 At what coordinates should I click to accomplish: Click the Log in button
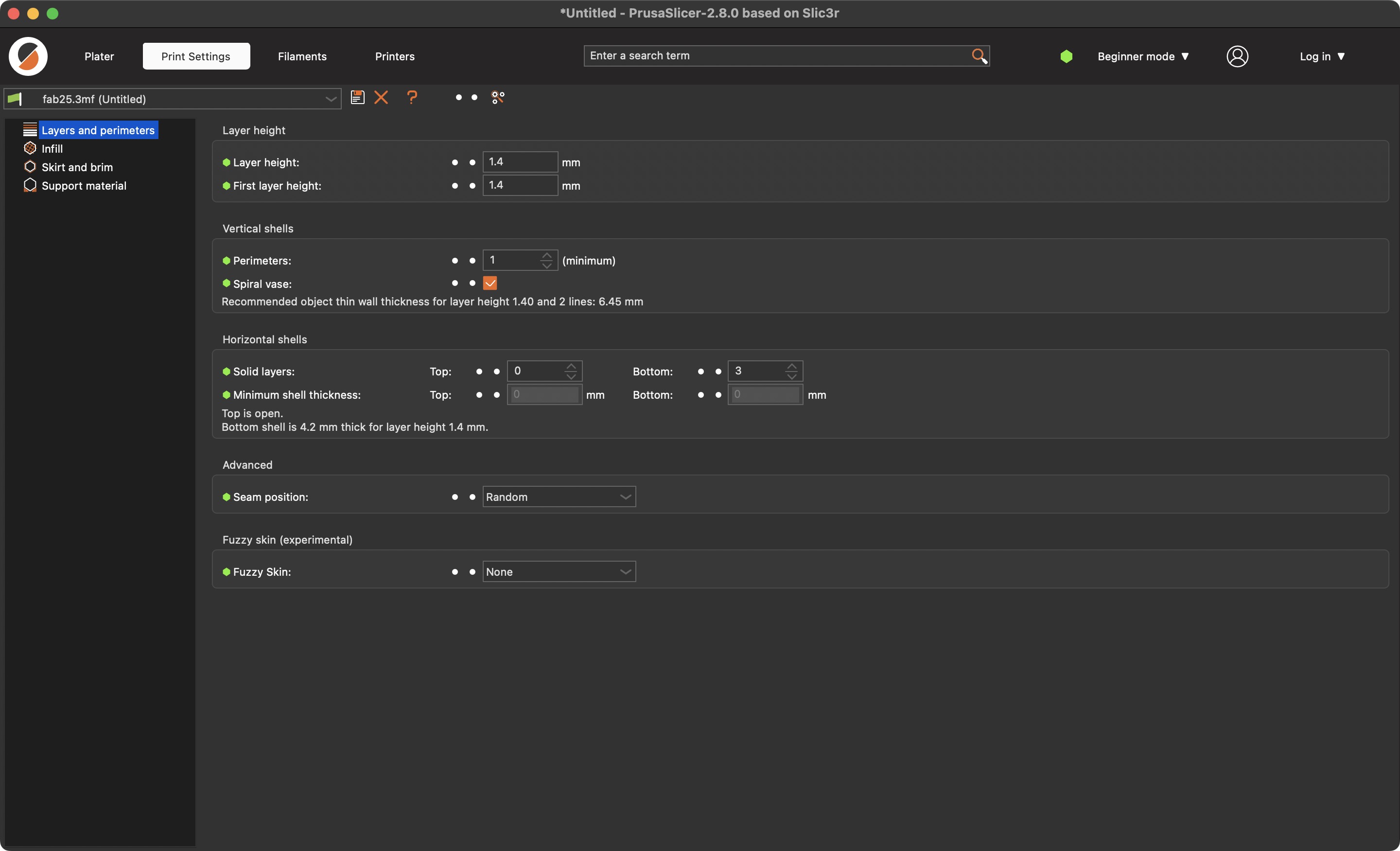click(1322, 56)
